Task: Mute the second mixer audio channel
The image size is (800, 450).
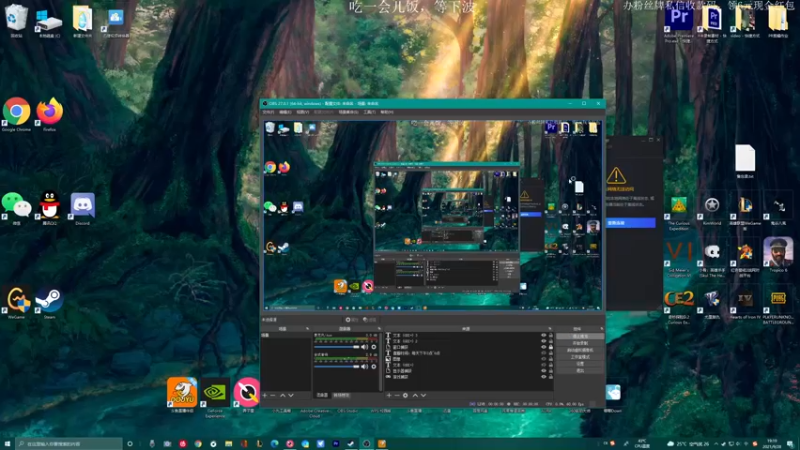Action: 364,367
